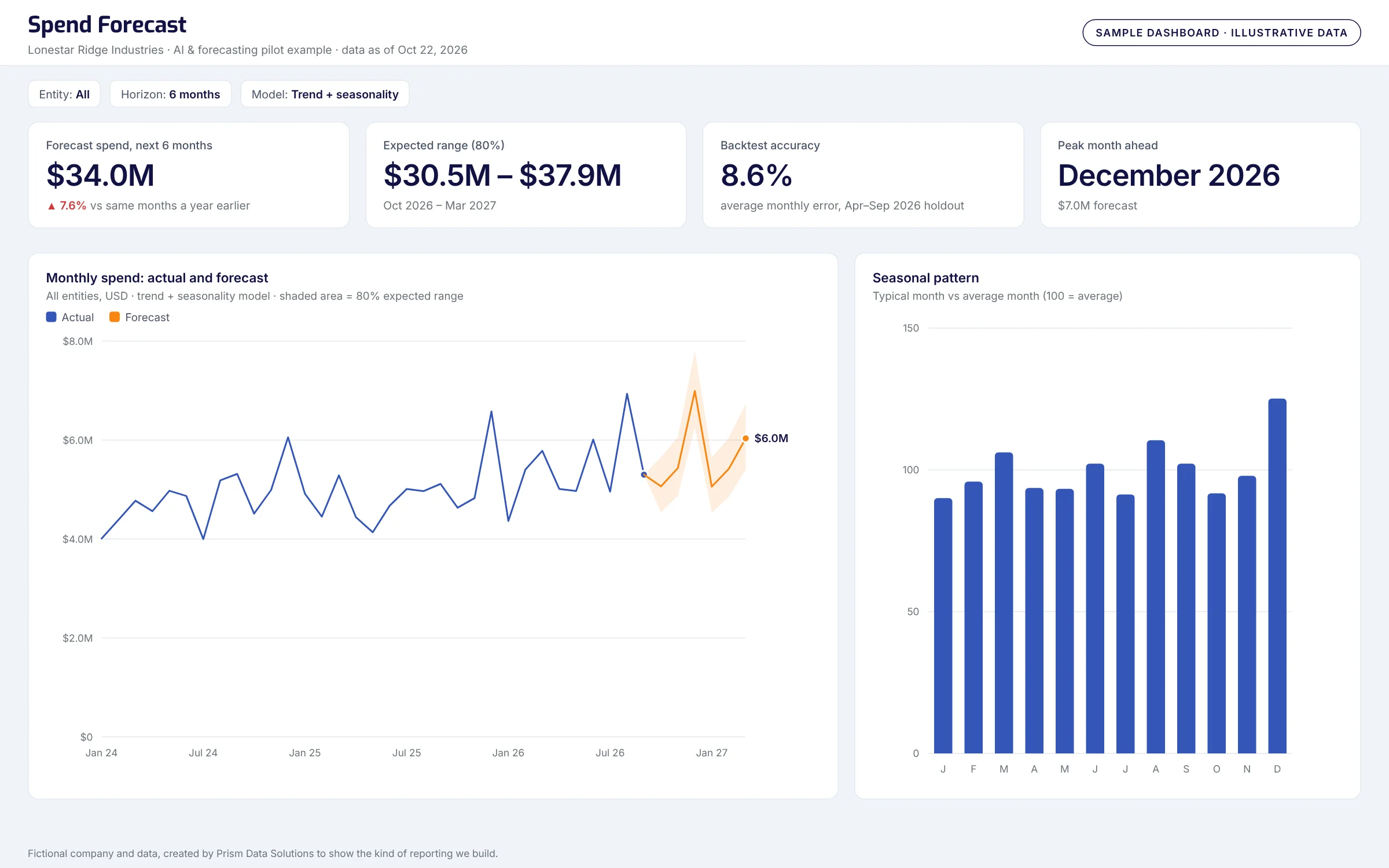Click the 7.6% year-over-year change figure

pos(73,205)
